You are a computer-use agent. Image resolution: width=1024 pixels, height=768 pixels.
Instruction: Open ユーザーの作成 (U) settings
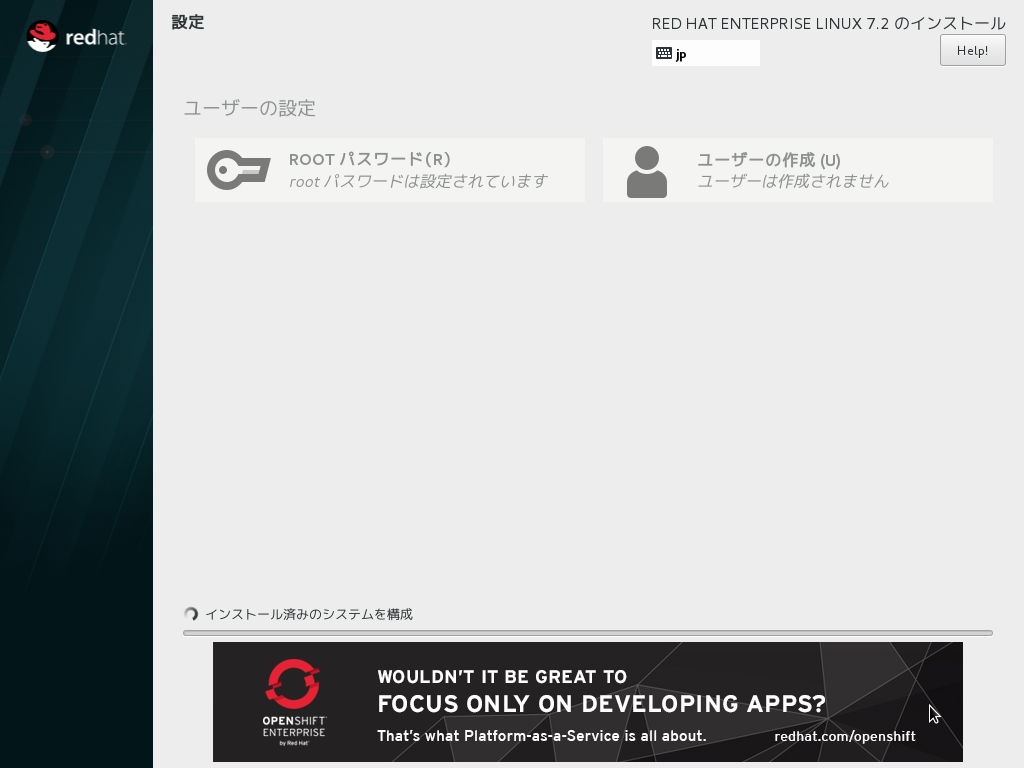coord(797,170)
